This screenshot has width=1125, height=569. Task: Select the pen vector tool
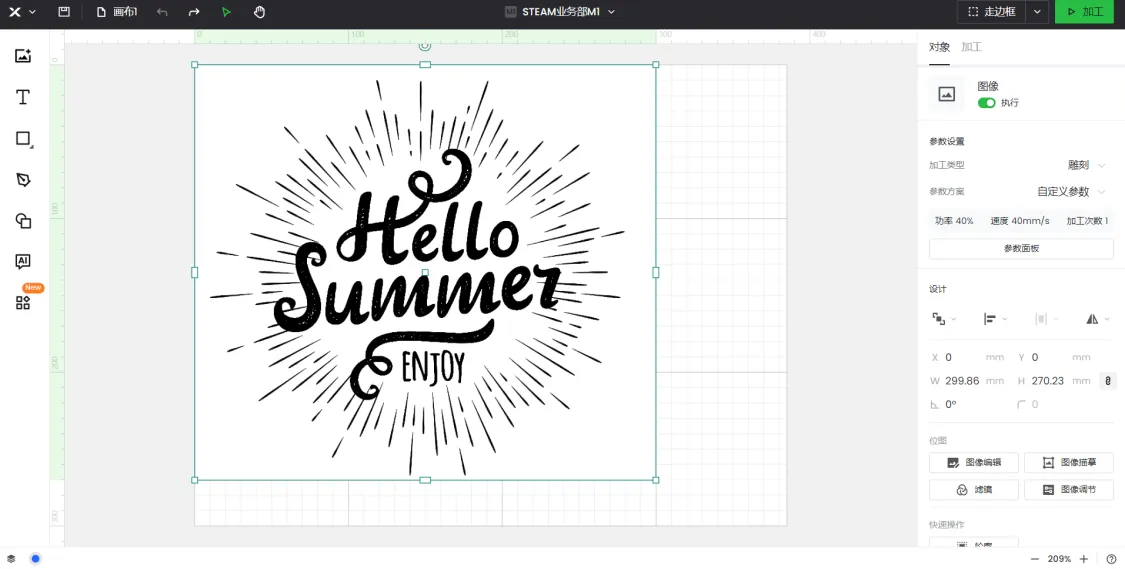[x=23, y=179]
